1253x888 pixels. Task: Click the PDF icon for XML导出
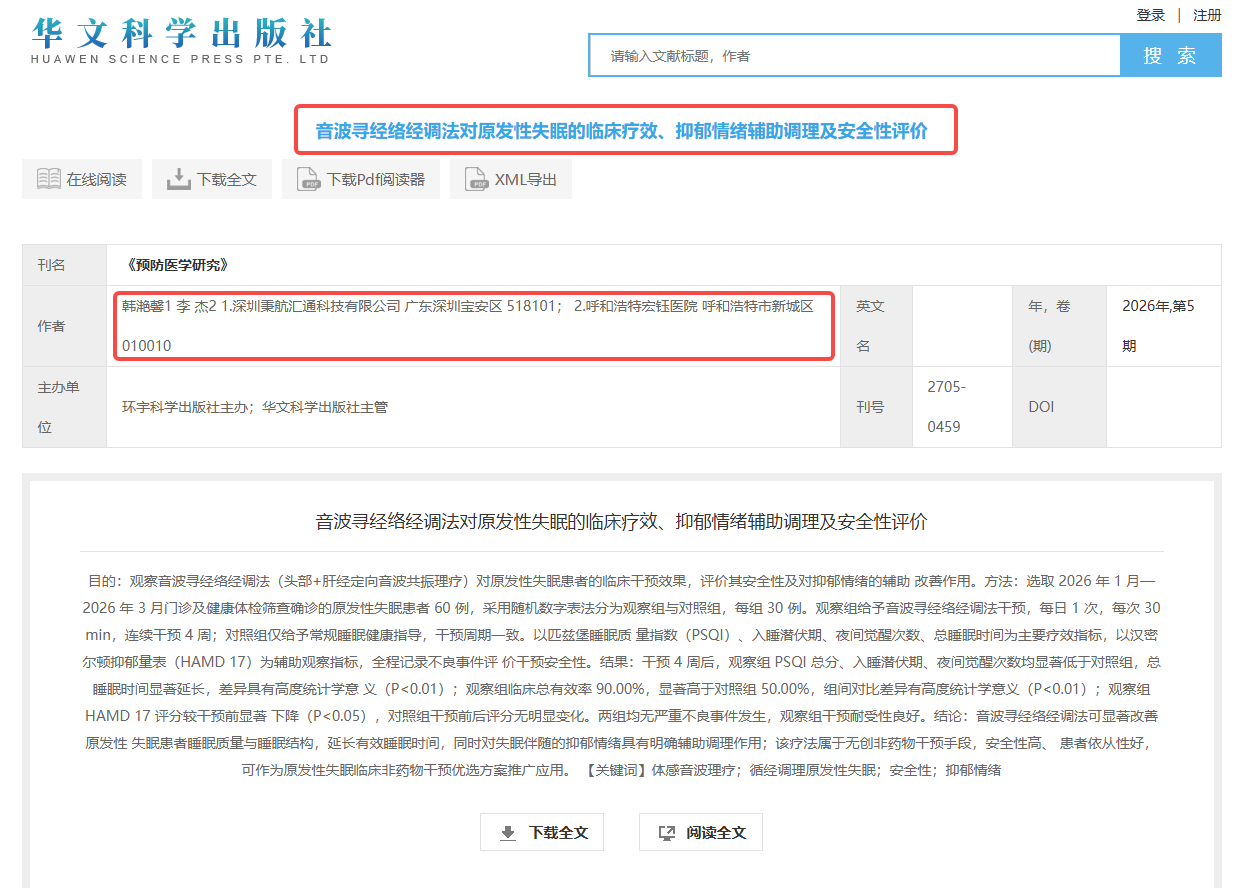tap(476, 180)
